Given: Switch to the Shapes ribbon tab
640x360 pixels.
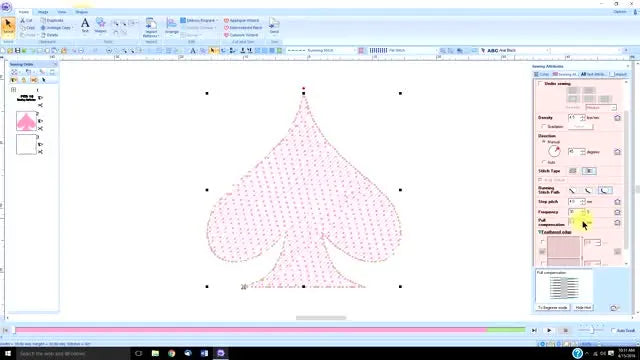Looking at the screenshot, I should (81, 12).
